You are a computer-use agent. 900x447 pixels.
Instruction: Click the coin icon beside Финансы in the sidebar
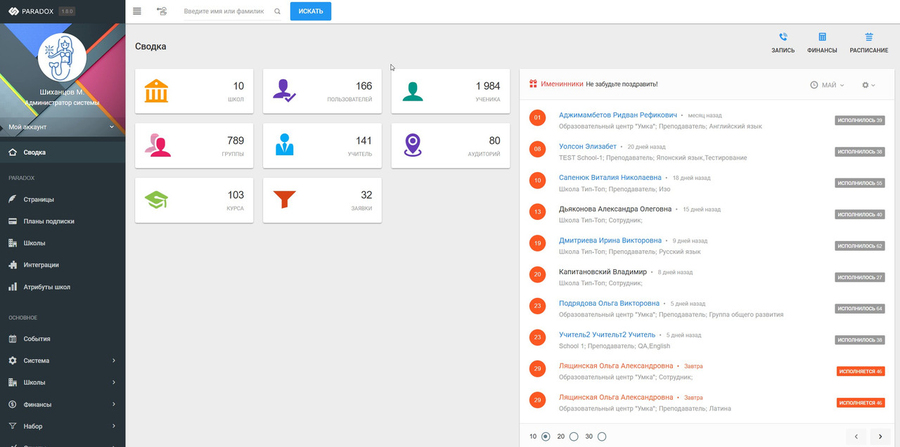(13, 404)
